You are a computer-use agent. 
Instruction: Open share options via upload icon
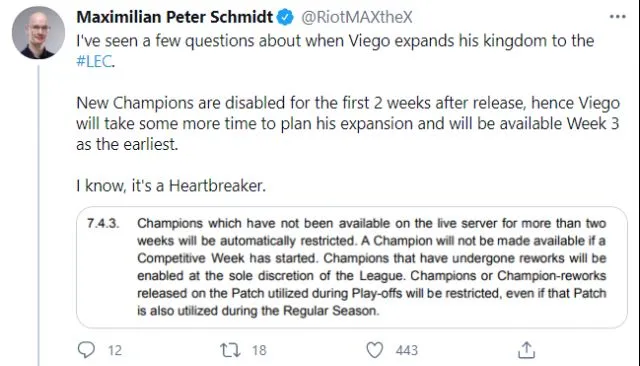[527, 350]
